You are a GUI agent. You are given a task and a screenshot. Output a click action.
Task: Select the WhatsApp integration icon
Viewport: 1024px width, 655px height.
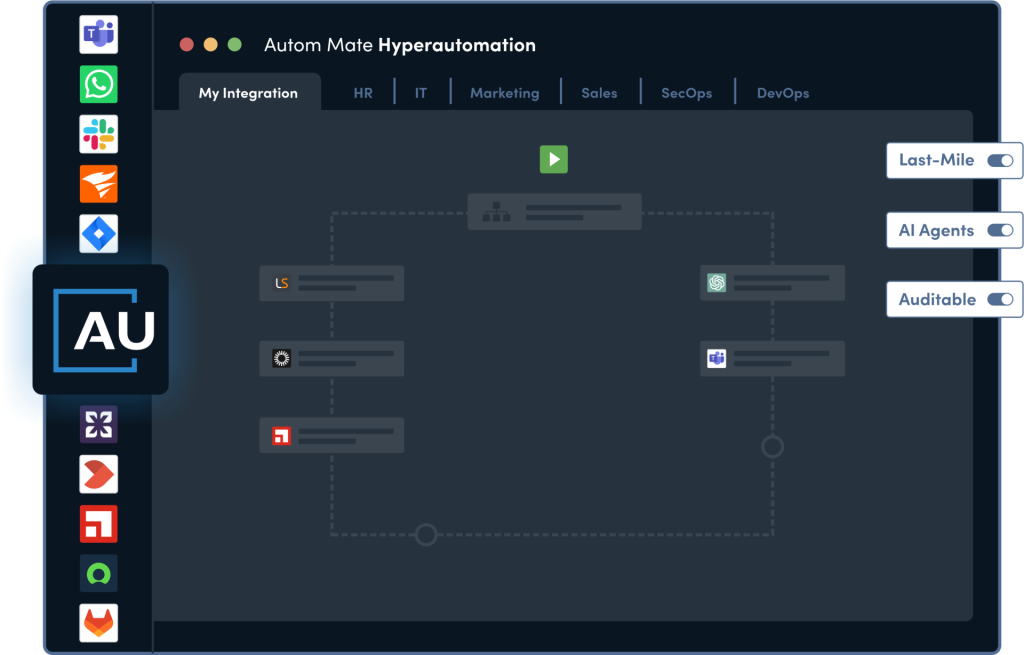(99, 84)
